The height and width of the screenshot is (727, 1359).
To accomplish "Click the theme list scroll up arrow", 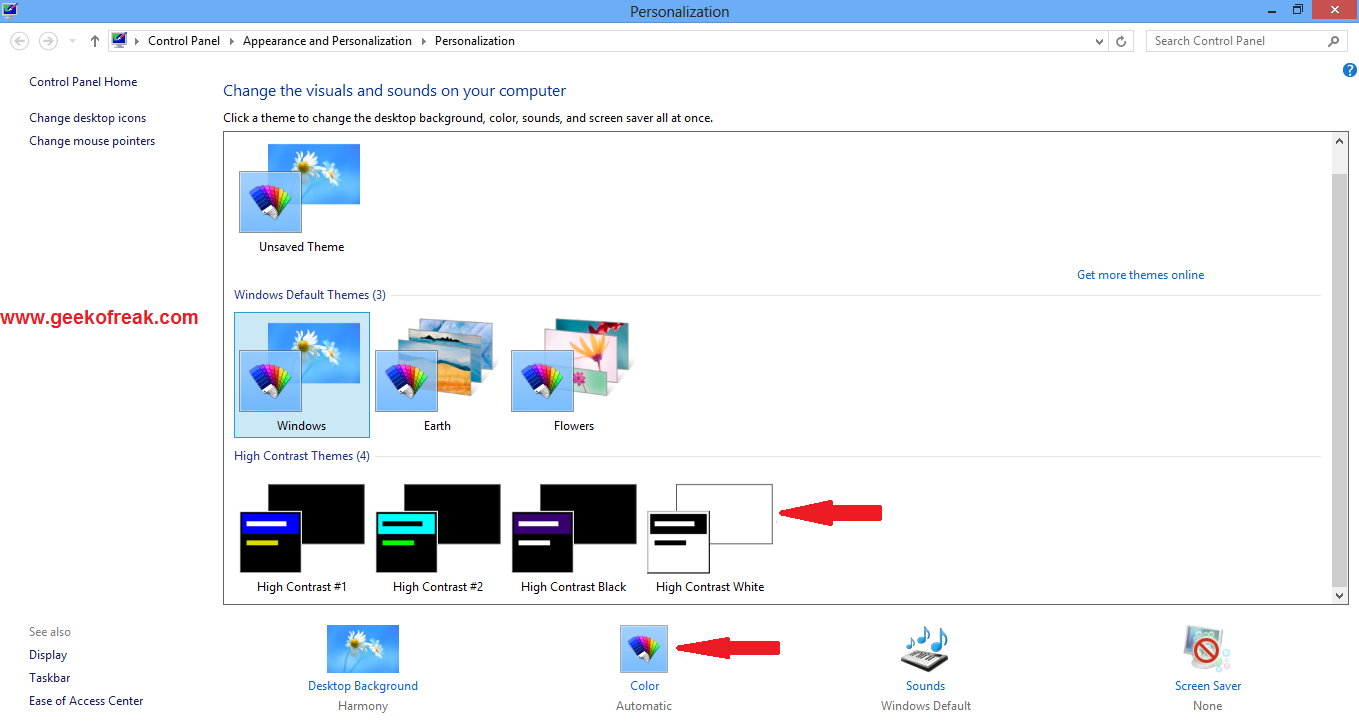I will pyautogui.click(x=1341, y=142).
